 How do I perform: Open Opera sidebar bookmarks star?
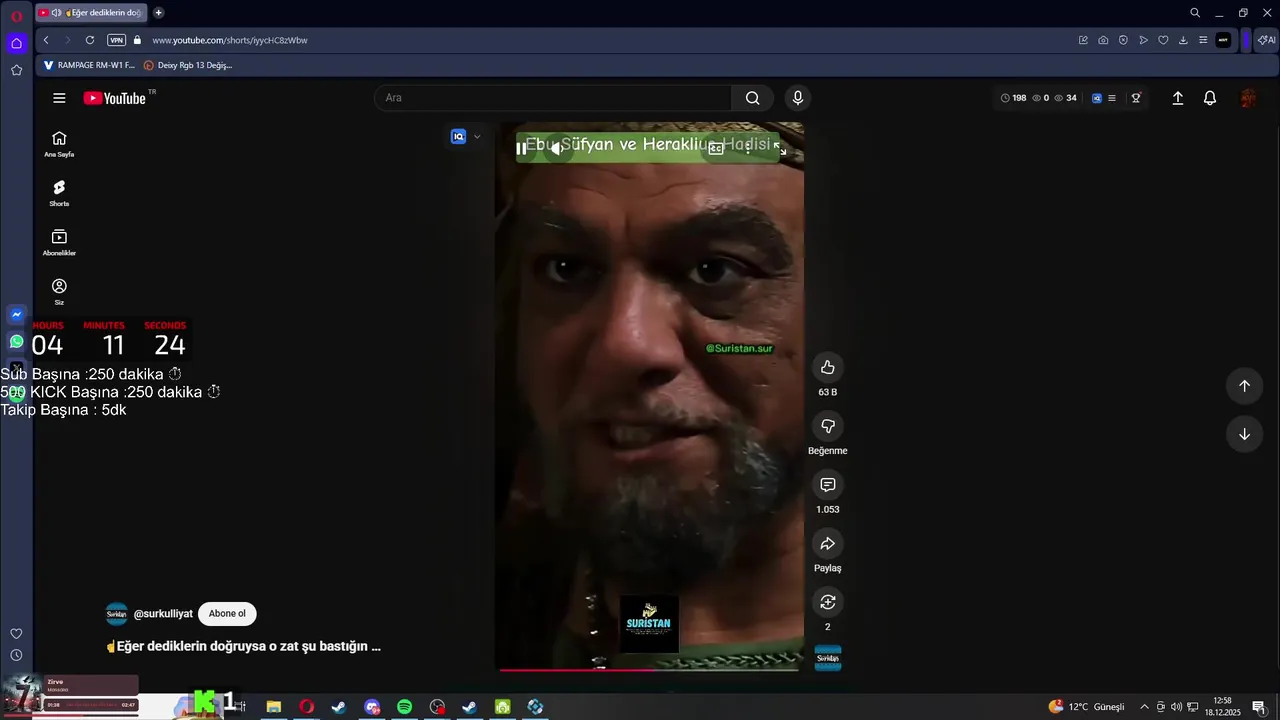[16, 70]
